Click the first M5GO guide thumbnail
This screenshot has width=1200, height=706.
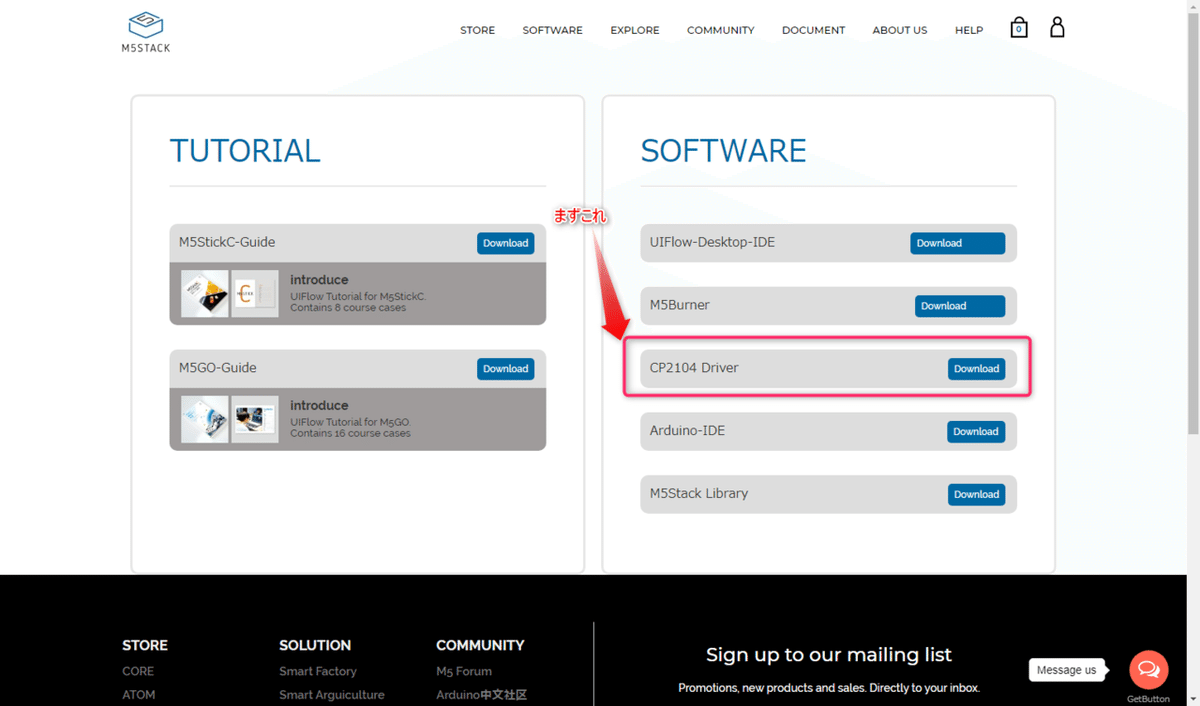point(205,420)
